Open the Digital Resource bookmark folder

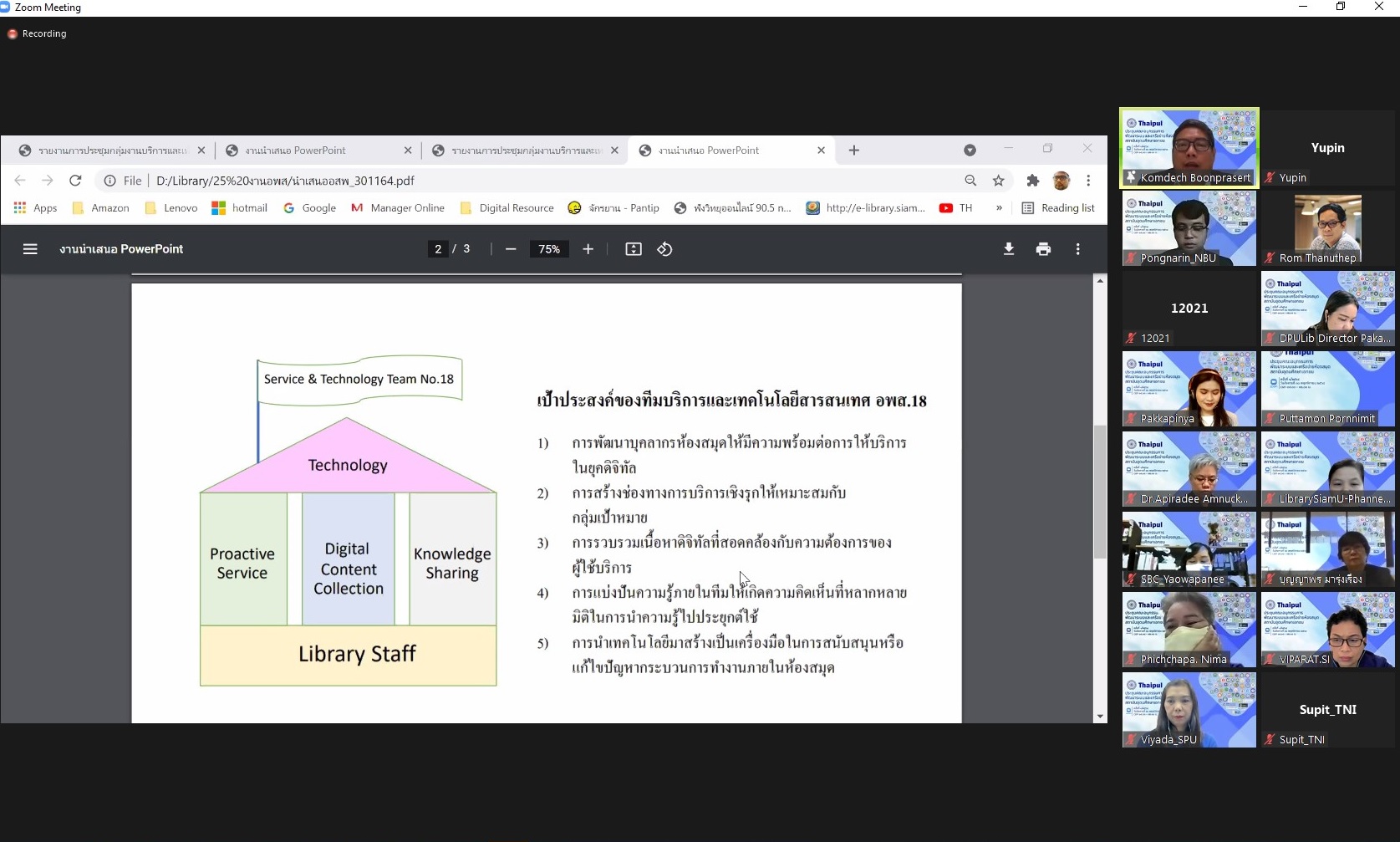(x=507, y=208)
